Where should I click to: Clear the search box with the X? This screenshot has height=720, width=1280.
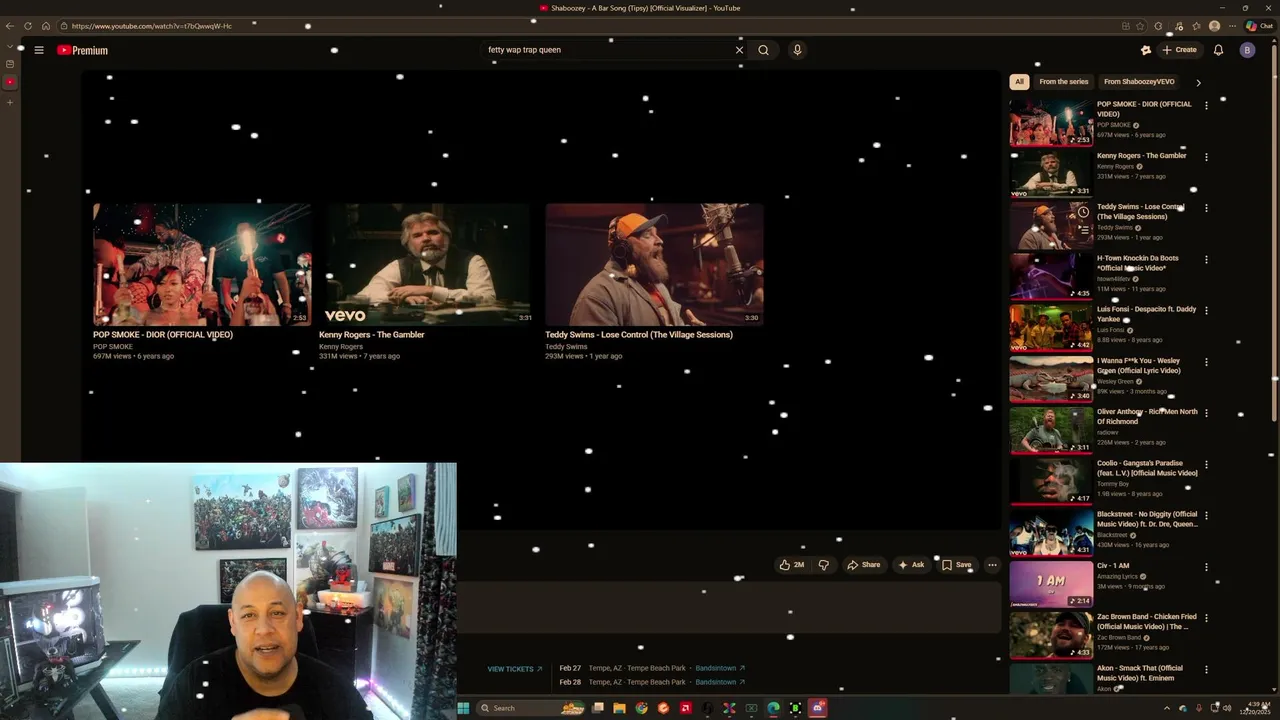point(739,50)
